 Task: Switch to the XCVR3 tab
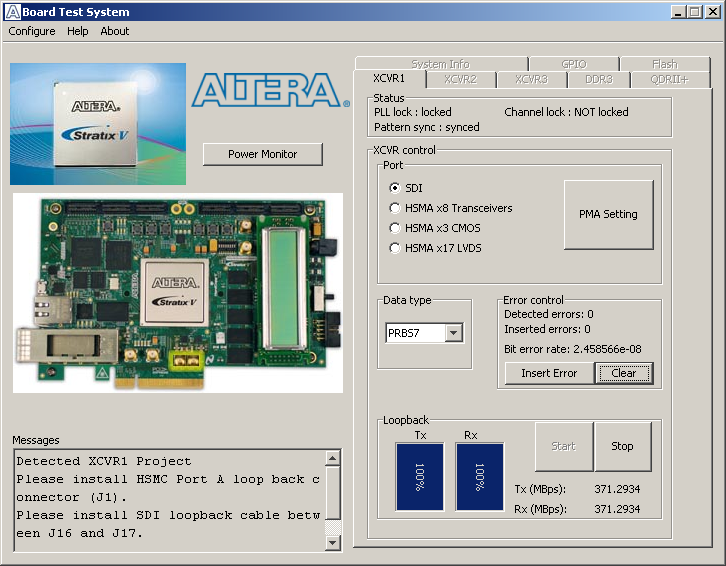532,79
